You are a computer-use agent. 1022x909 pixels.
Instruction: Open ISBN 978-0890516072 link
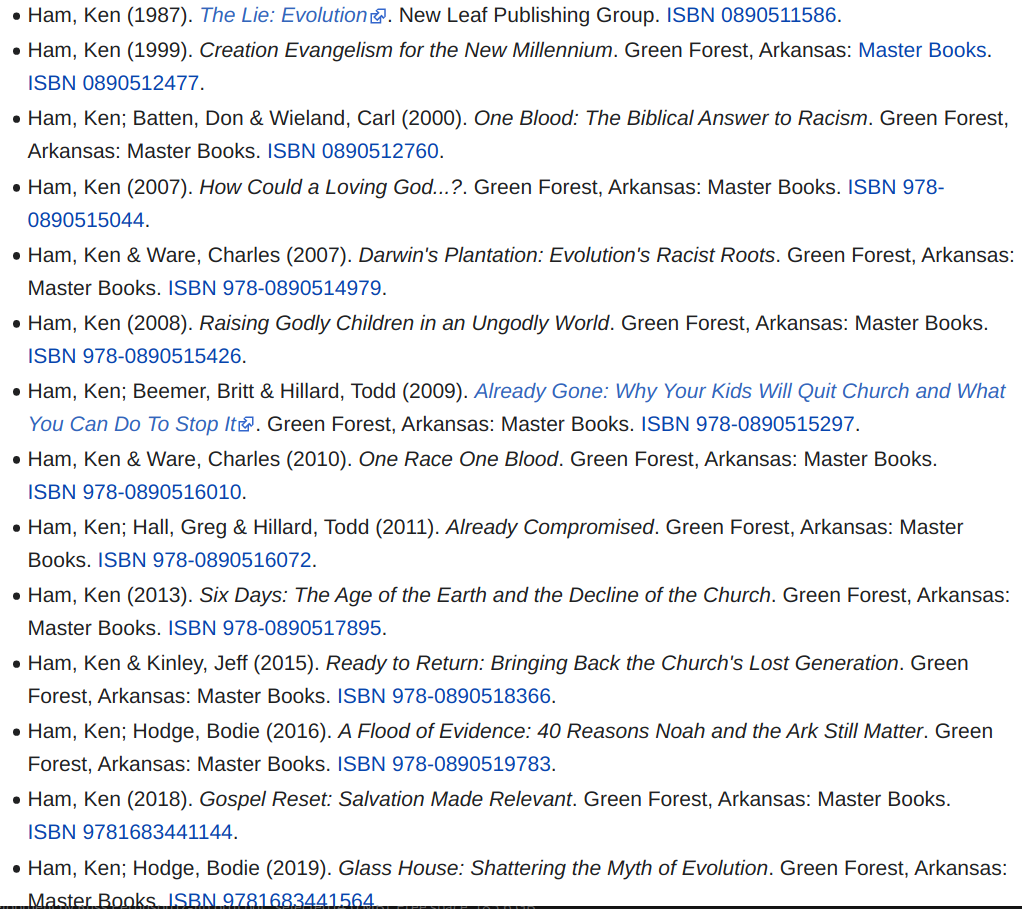click(x=205, y=560)
